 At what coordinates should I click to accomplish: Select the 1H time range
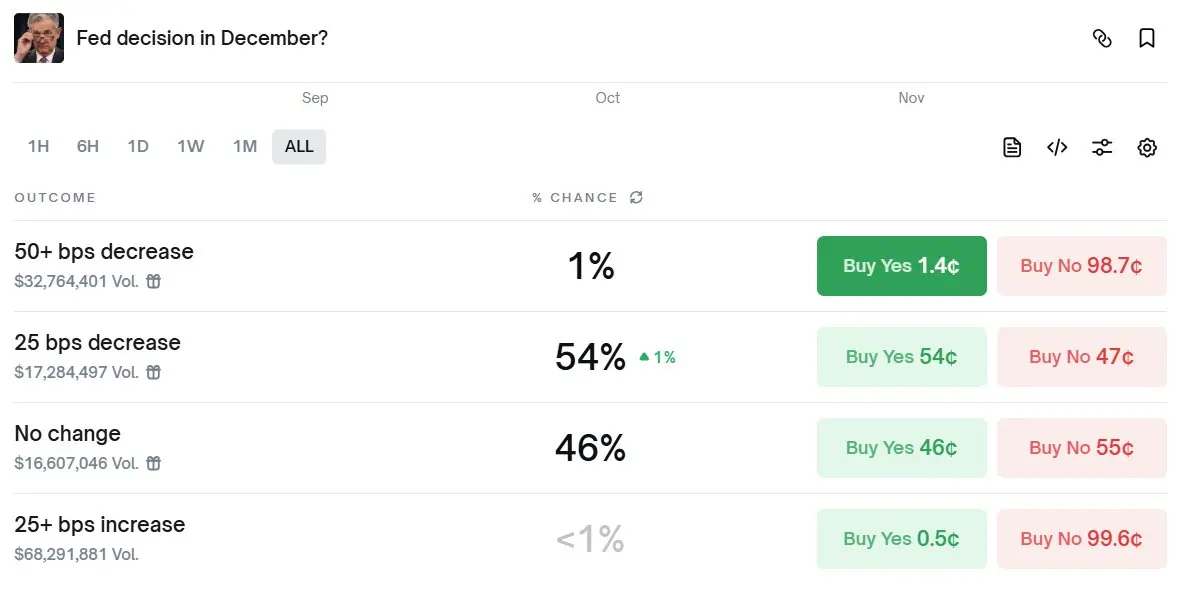[38, 147]
